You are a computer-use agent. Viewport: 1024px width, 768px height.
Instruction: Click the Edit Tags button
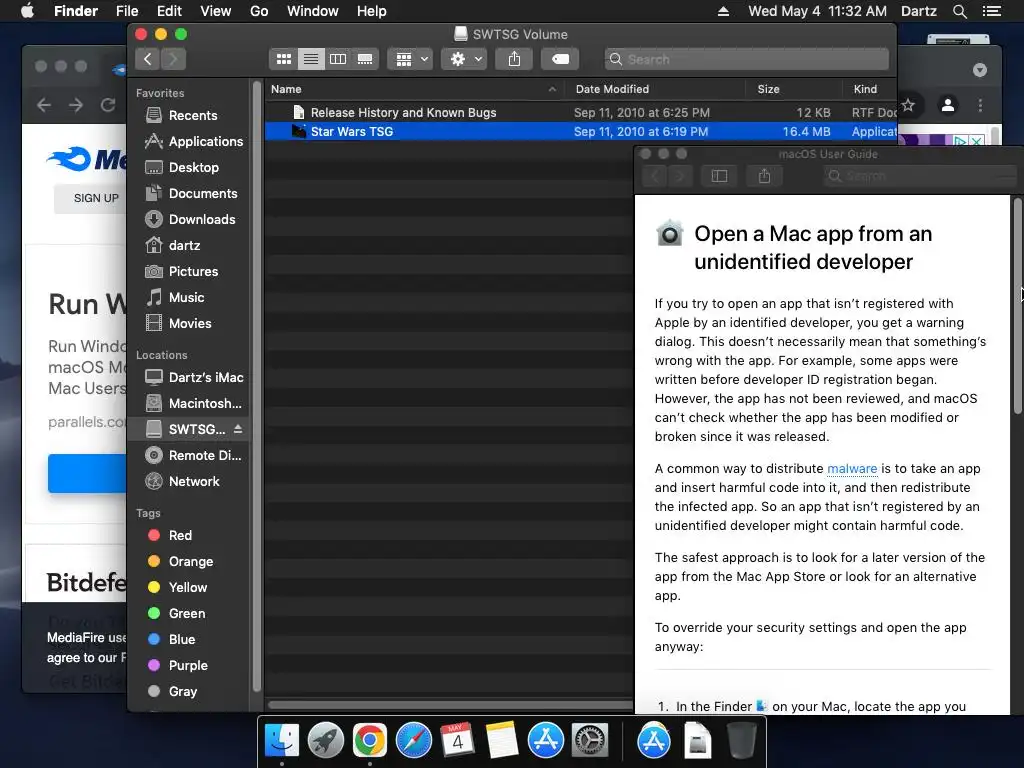[x=560, y=59]
